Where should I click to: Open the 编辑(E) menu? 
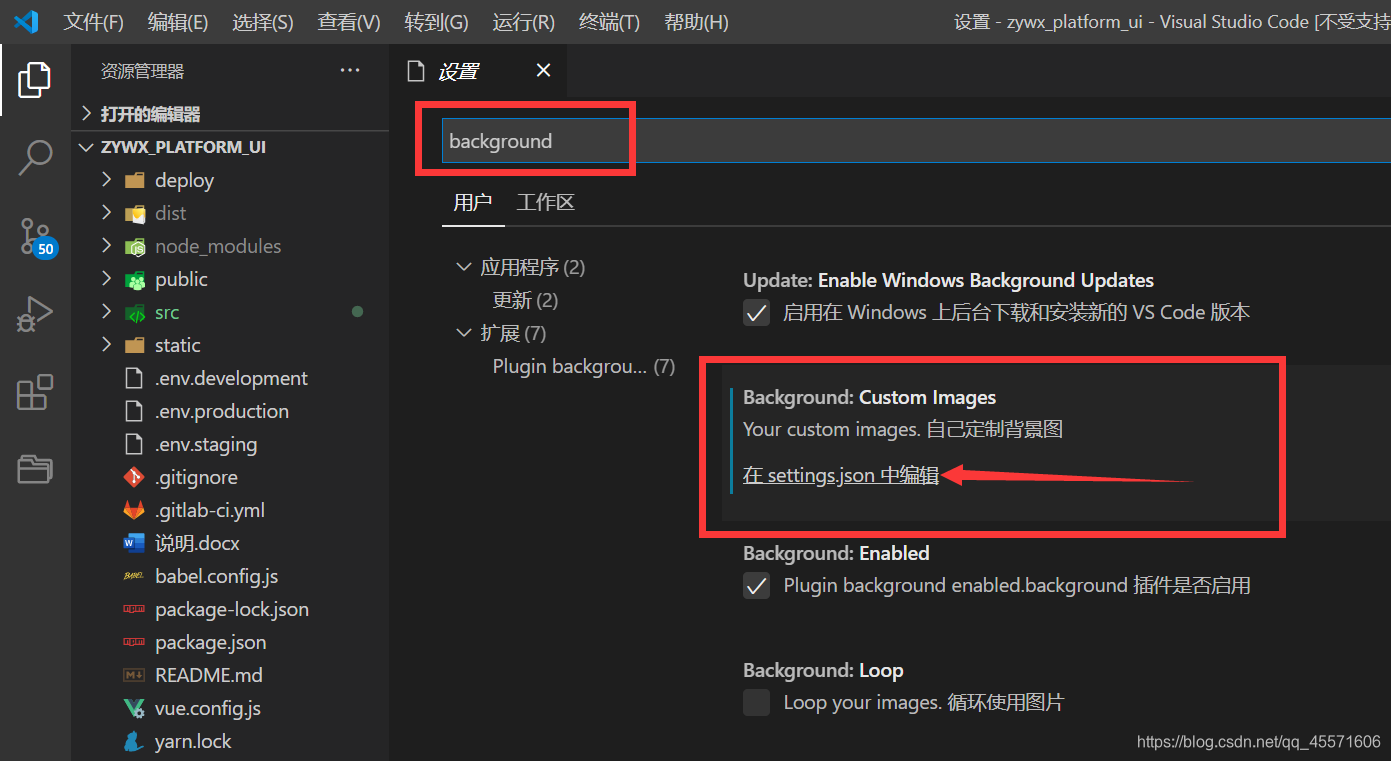pos(178,22)
